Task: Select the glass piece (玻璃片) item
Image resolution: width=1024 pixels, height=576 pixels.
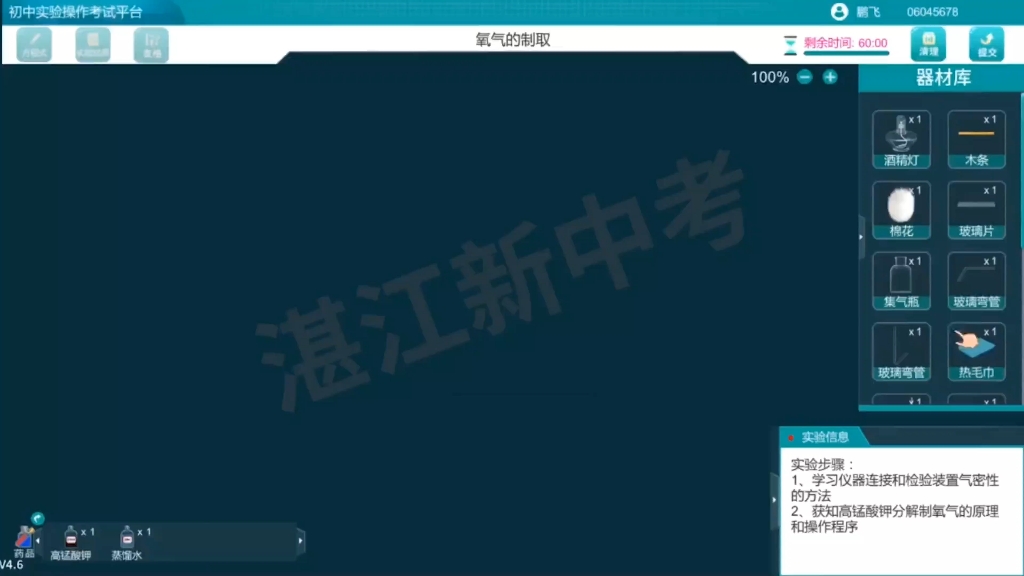Action: point(976,209)
